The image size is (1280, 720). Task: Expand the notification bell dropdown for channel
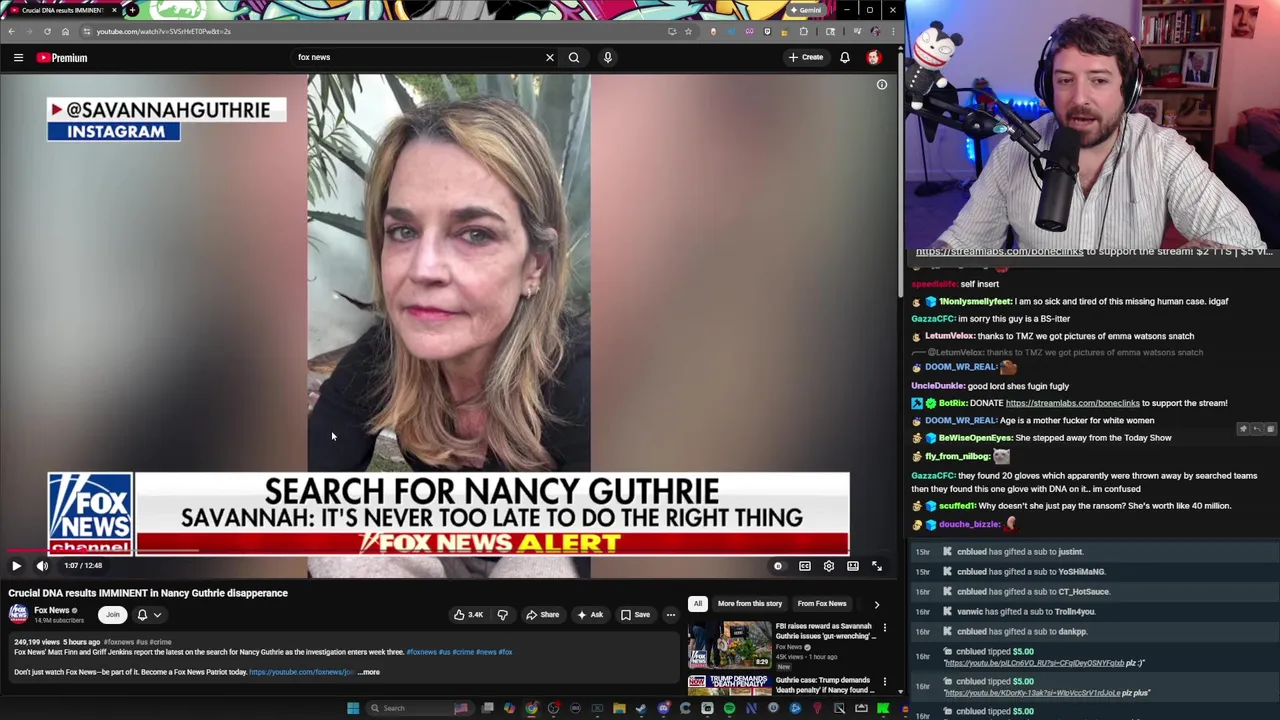[148, 615]
